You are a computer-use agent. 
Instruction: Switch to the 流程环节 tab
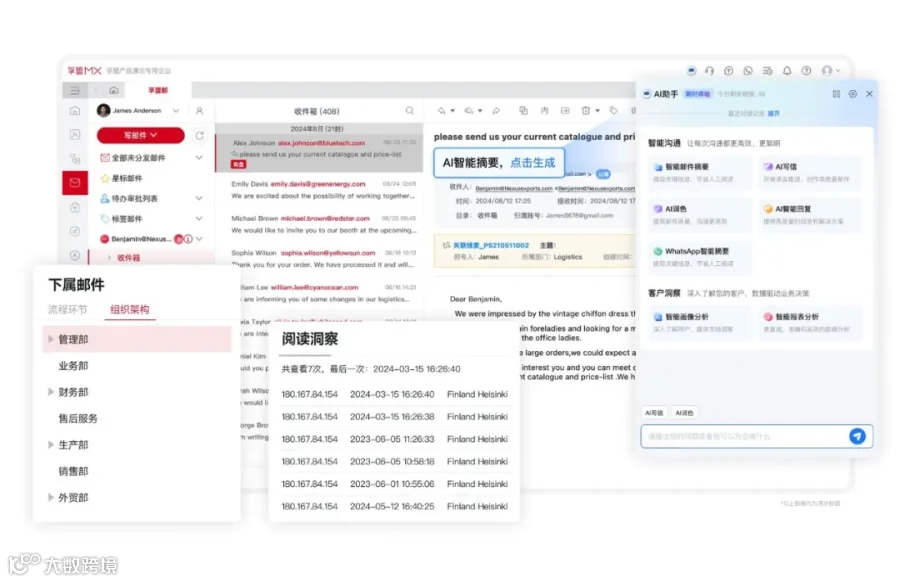68,309
